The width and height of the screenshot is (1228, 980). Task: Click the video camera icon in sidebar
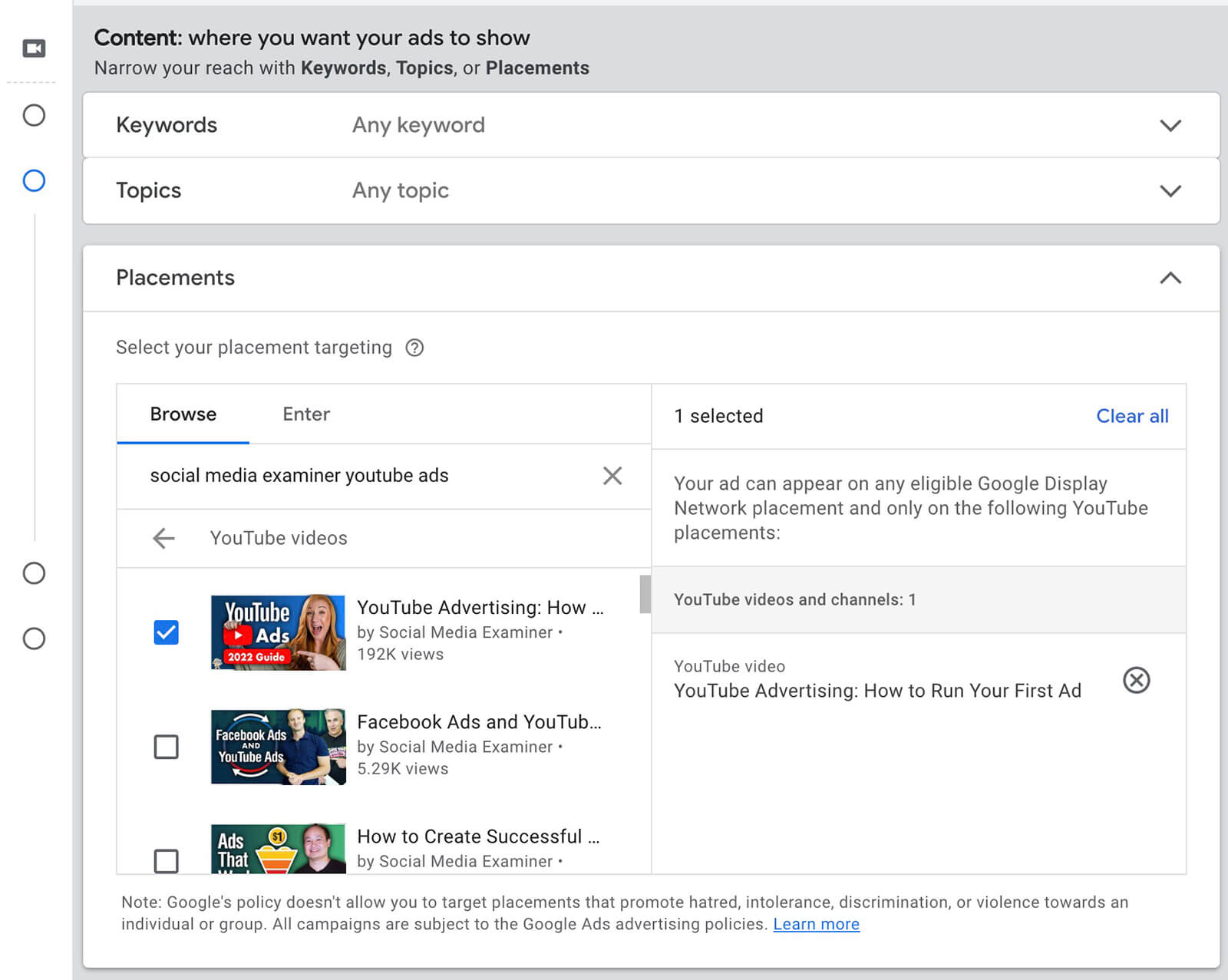tap(34, 48)
